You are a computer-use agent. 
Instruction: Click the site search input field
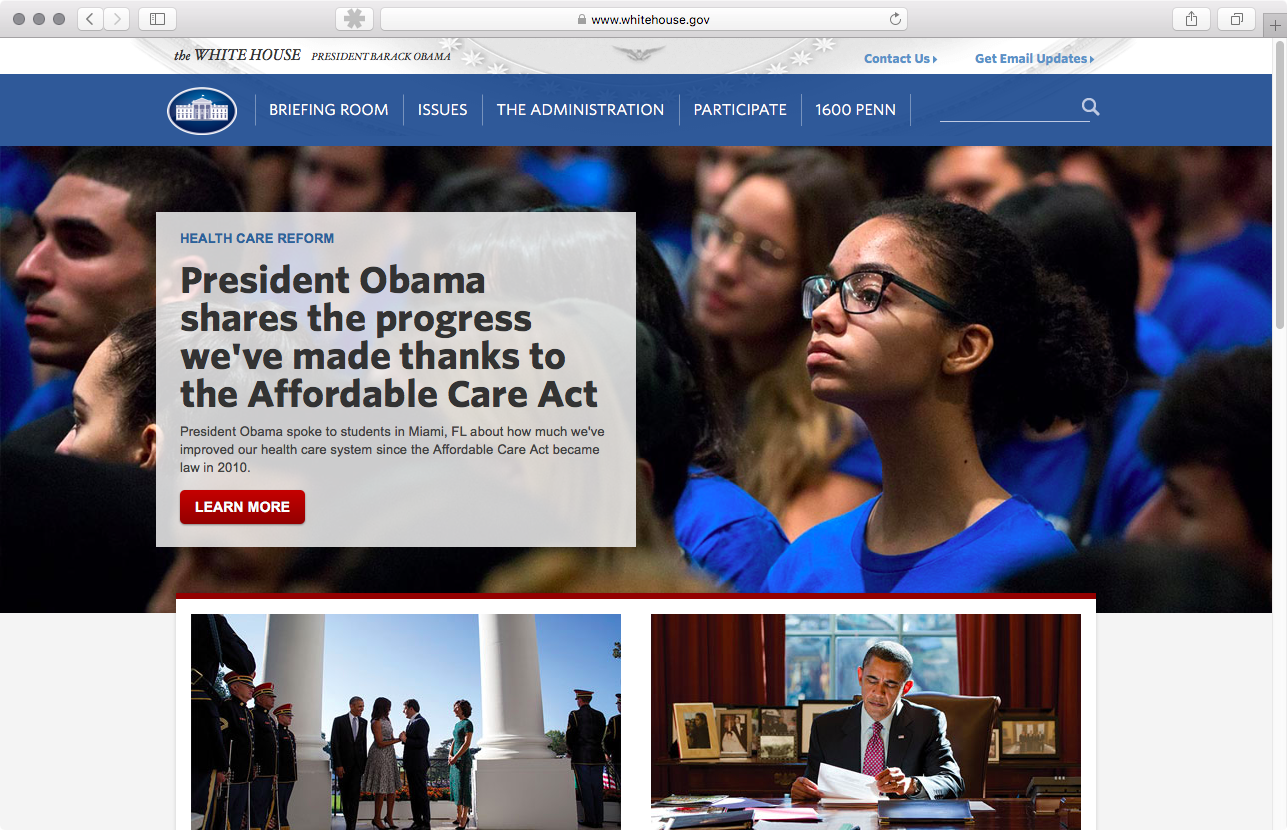coord(1009,108)
